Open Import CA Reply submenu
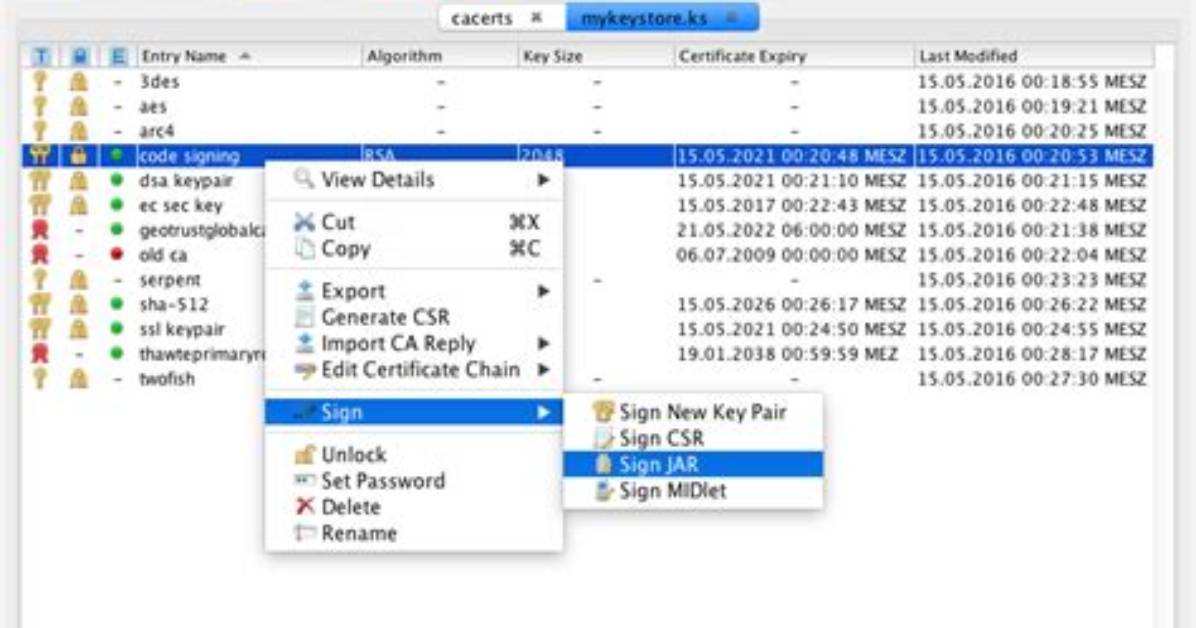The image size is (1196, 628). 413,343
